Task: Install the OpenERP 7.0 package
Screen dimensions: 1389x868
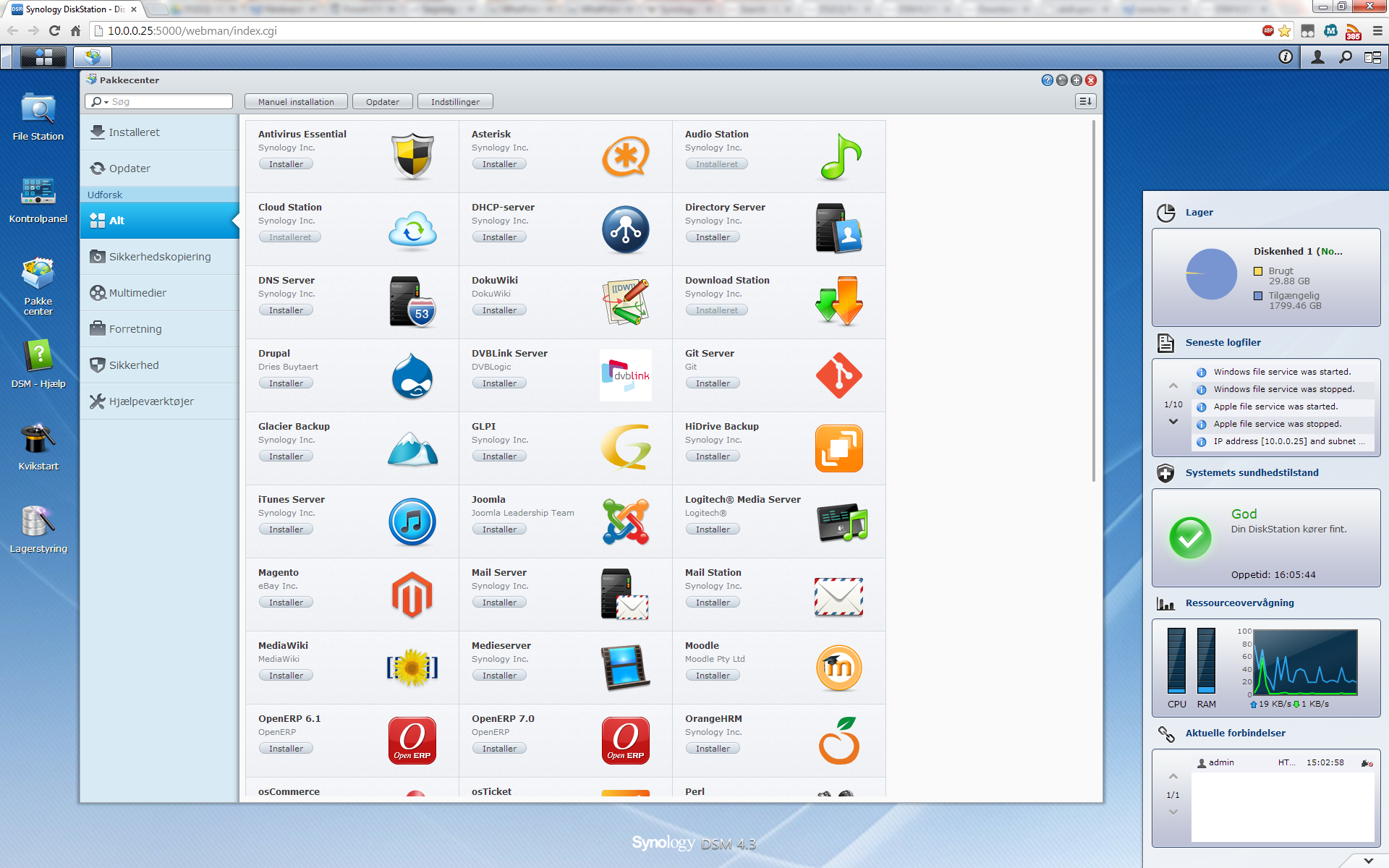Action: pos(499,749)
